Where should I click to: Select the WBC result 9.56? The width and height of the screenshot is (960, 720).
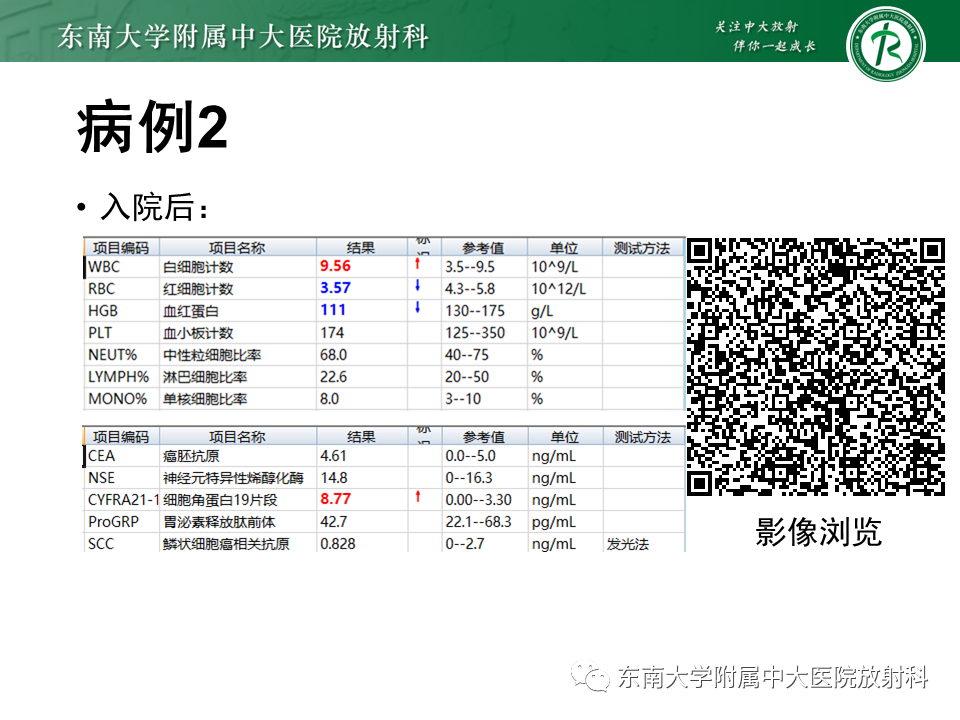[x=335, y=266]
